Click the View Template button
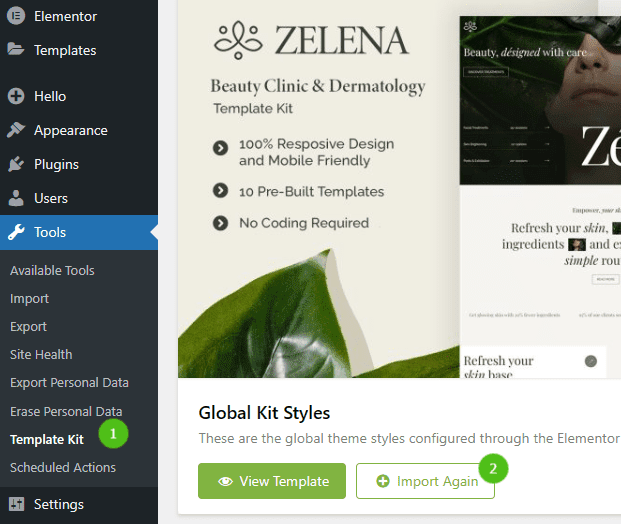The width and height of the screenshot is (621, 524). 272,481
